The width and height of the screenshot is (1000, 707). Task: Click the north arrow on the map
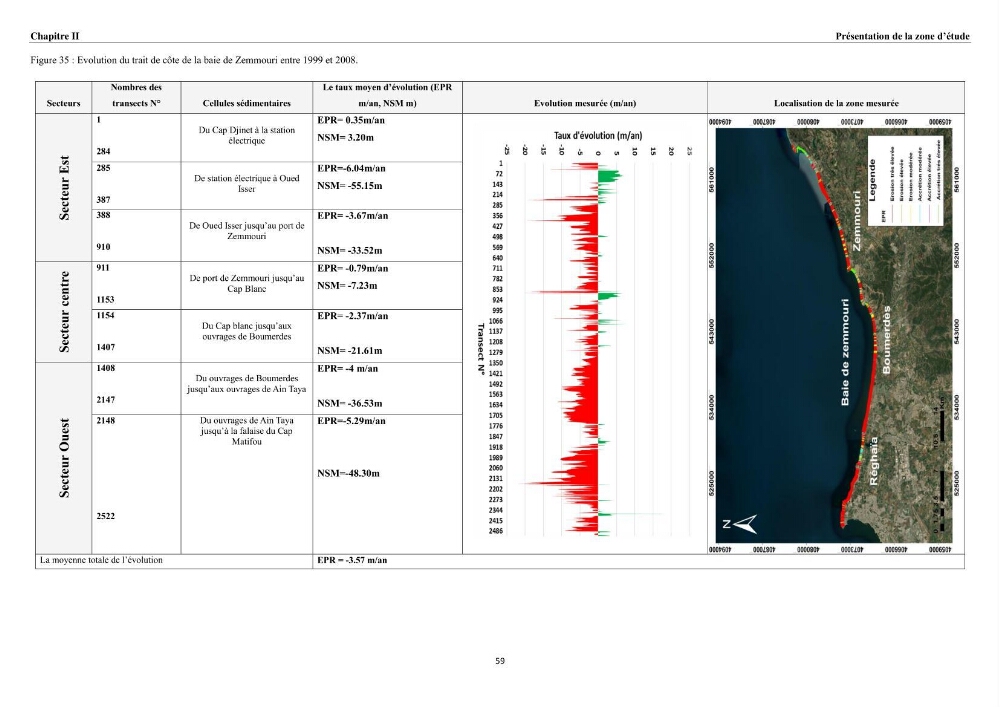pyautogui.click(x=741, y=524)
